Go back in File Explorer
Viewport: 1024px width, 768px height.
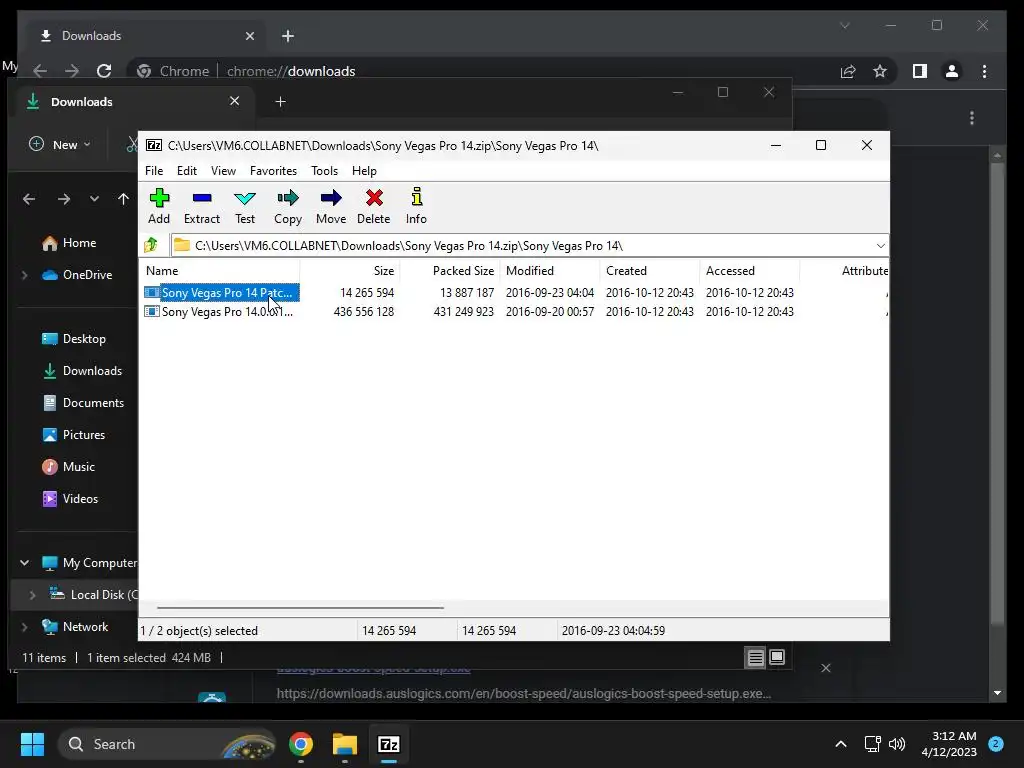pos(29,199)
